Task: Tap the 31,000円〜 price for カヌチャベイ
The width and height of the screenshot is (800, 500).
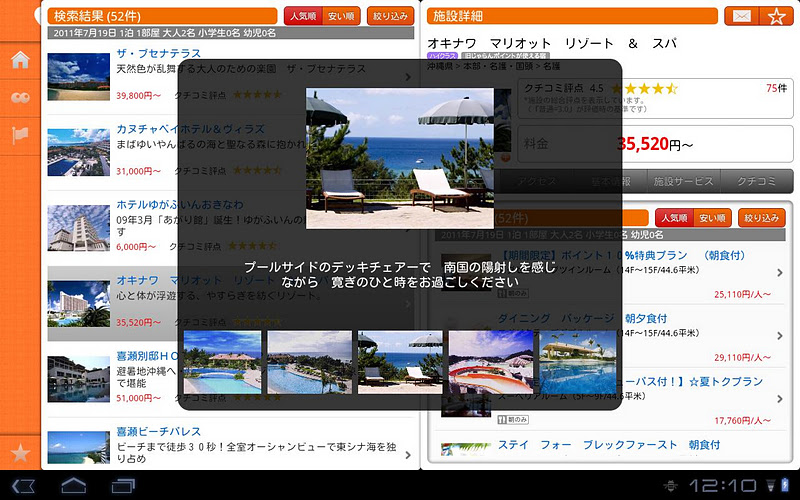Action: [x=138, y=171]
